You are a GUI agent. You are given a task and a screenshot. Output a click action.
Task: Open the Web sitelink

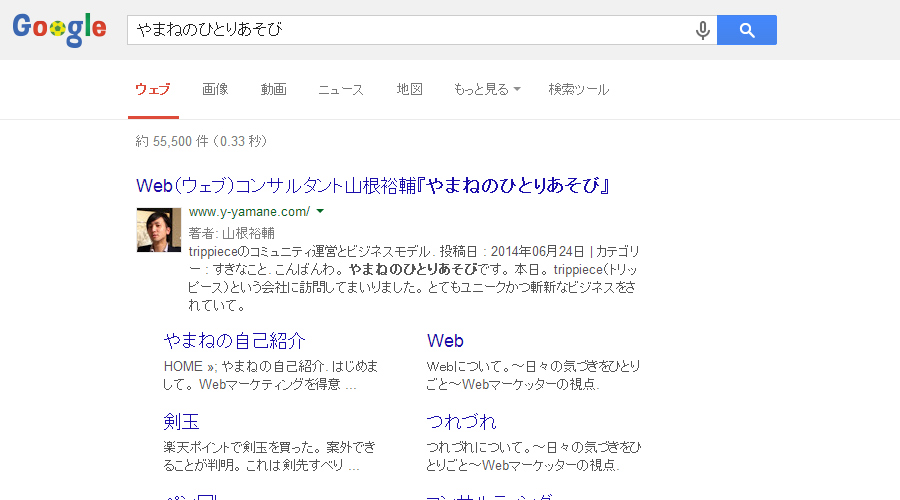point(445,341)
